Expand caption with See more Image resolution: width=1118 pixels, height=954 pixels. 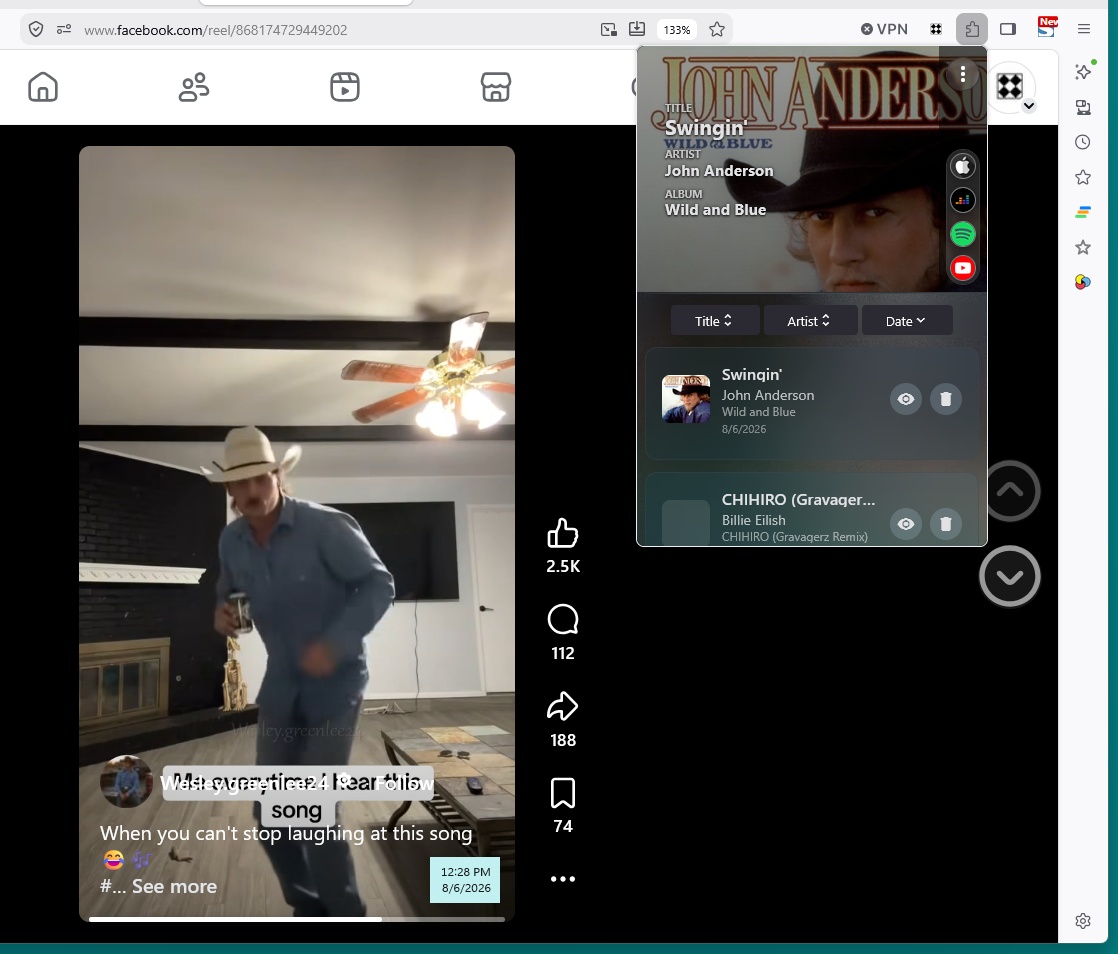click(174, 886)
